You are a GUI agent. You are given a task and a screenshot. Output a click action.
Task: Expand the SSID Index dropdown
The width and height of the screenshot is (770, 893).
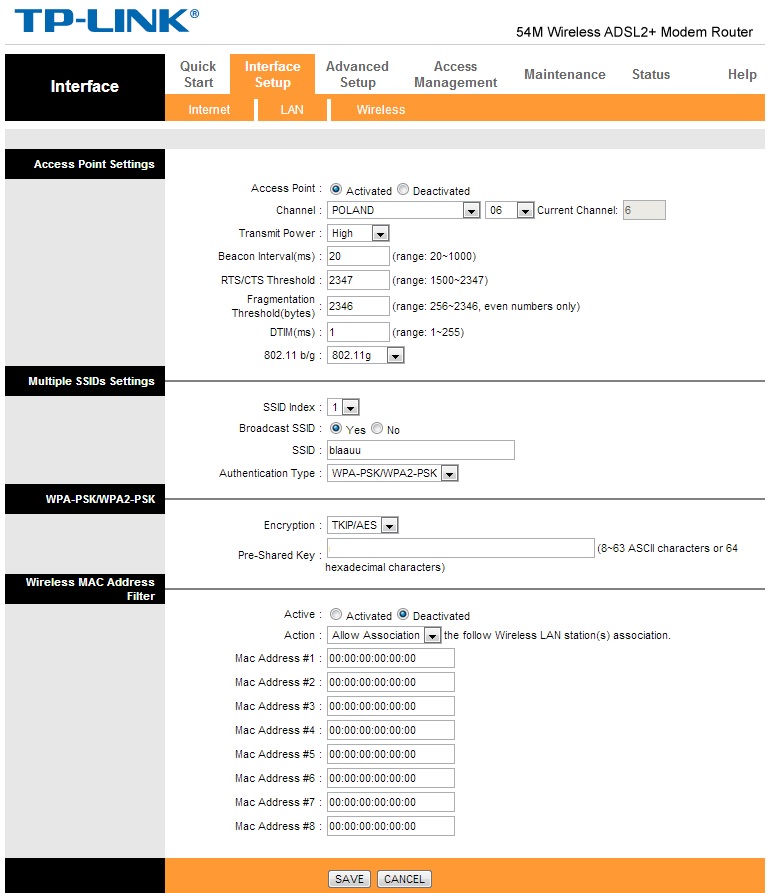click(343, 407)
